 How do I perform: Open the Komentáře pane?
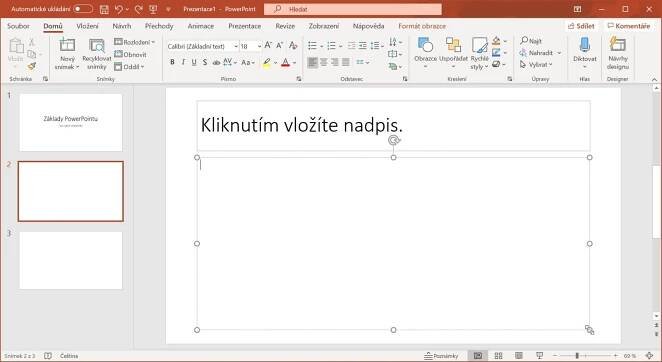pyautogui.click(x=629, y=26)
